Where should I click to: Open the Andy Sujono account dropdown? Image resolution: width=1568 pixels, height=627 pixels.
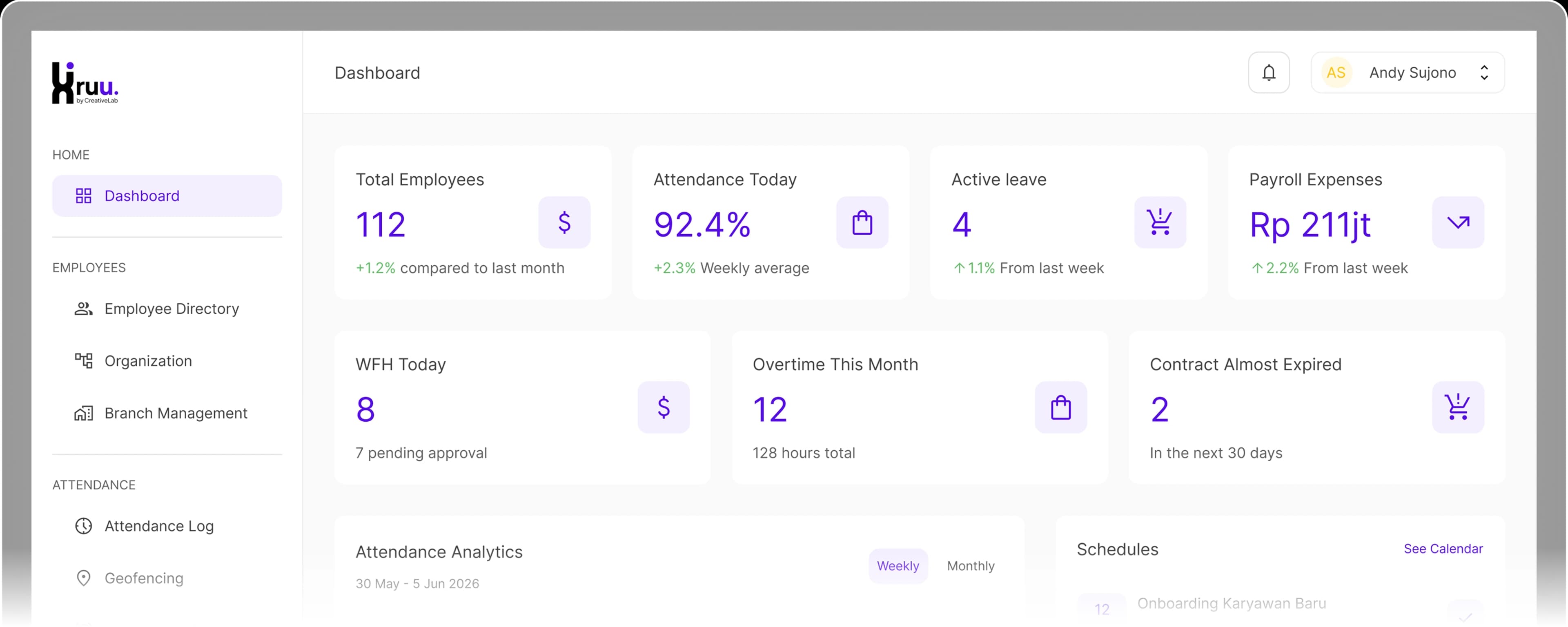1407,72
